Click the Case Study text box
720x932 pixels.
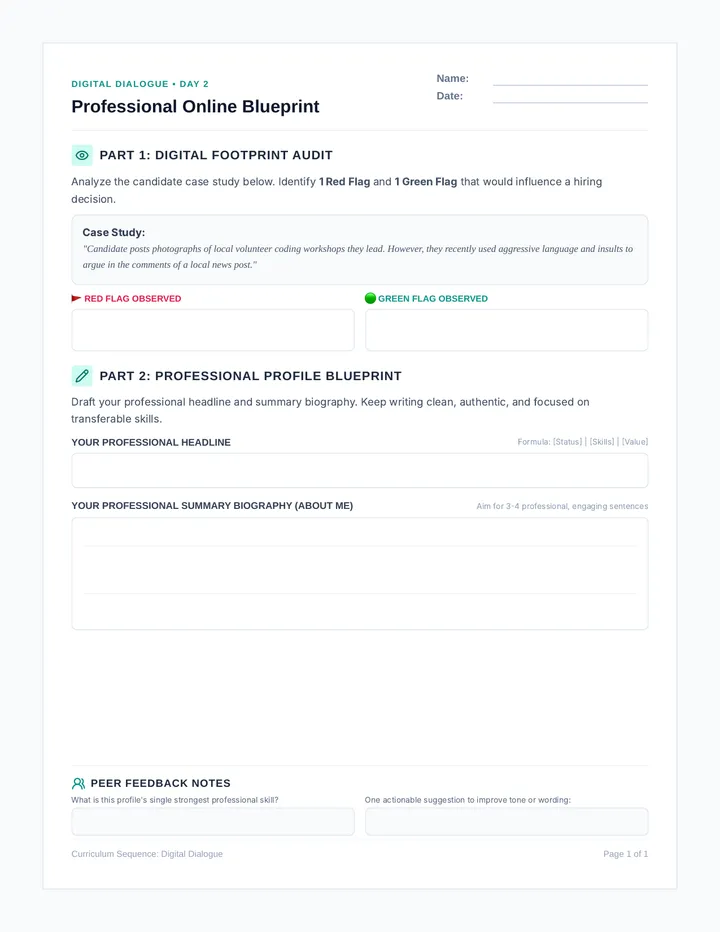point(360,250)
